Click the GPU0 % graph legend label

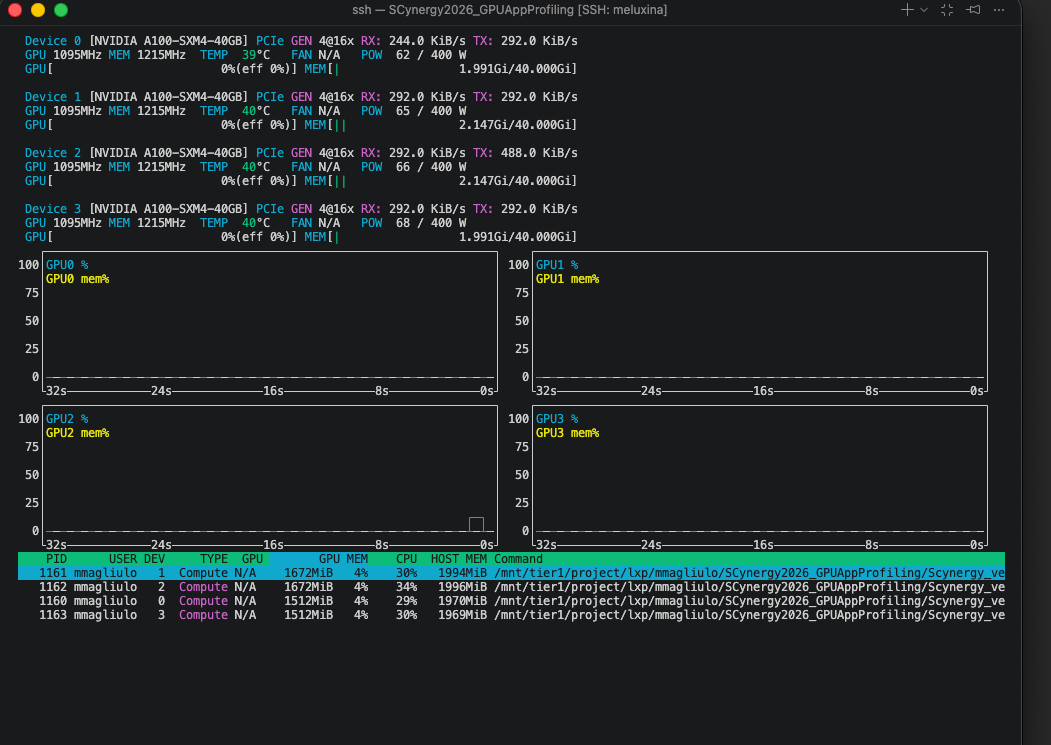67,265
